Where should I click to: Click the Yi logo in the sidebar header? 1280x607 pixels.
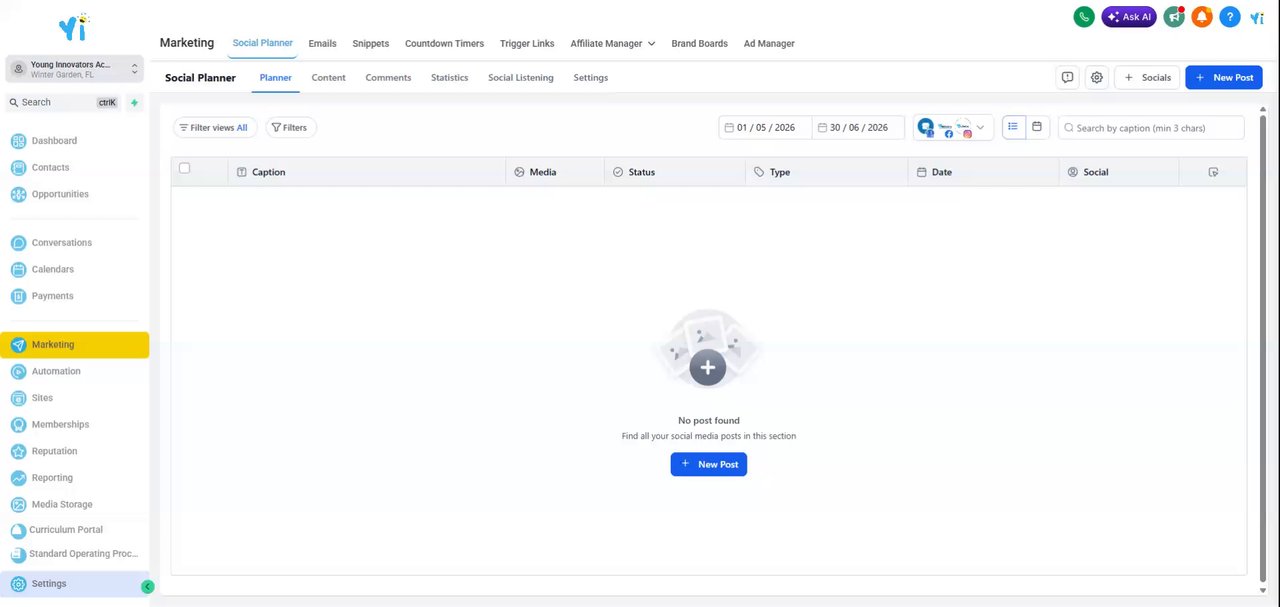tap(74, 26)
